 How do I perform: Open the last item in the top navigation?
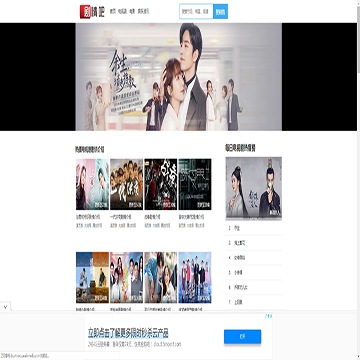[x=144, y=11]
